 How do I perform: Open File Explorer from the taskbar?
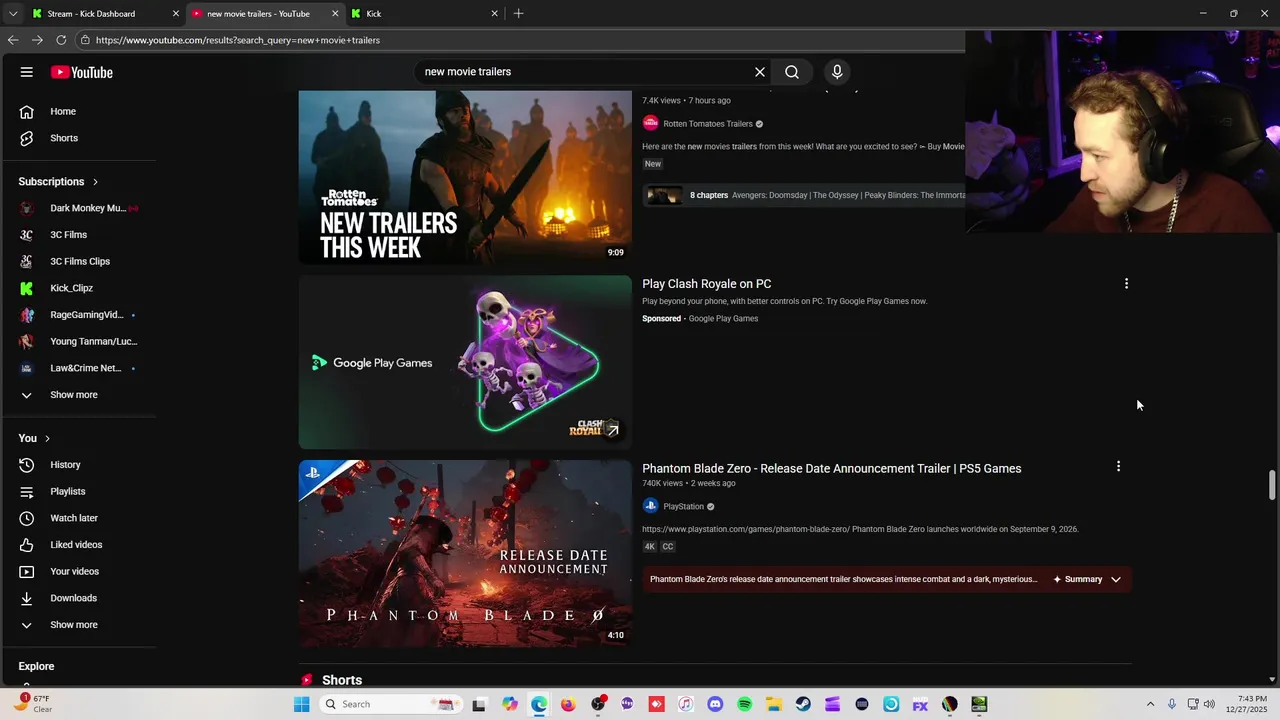(x=773, y=704)
